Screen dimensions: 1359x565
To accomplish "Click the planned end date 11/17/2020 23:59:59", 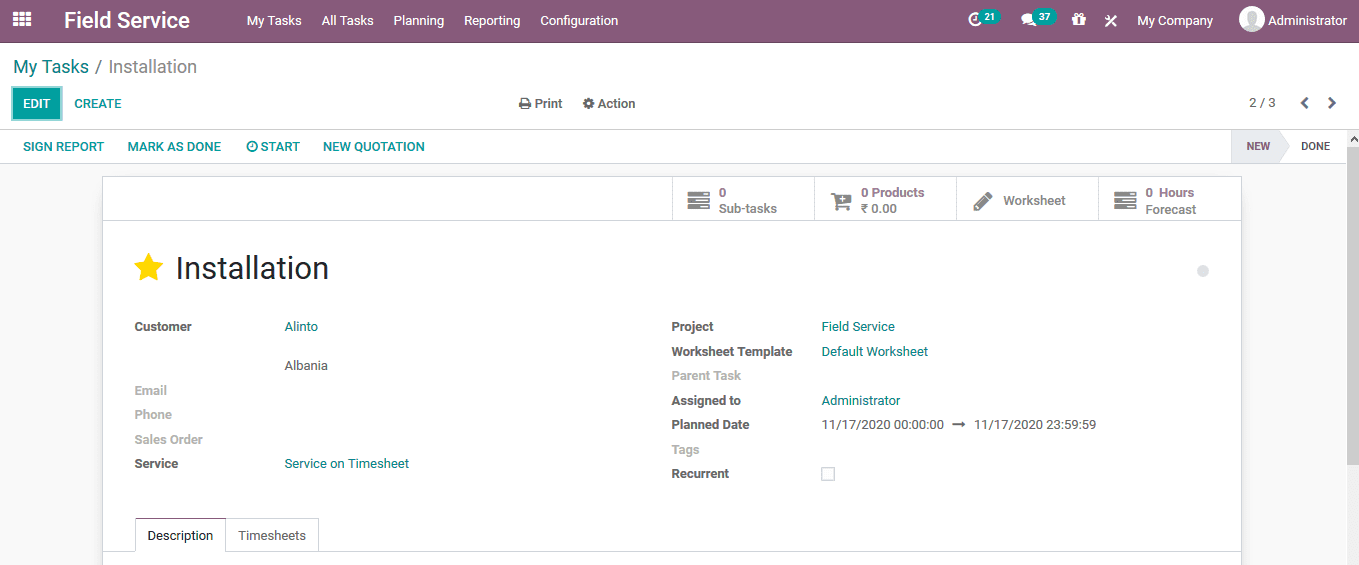I will click(x=1035, y=425).
